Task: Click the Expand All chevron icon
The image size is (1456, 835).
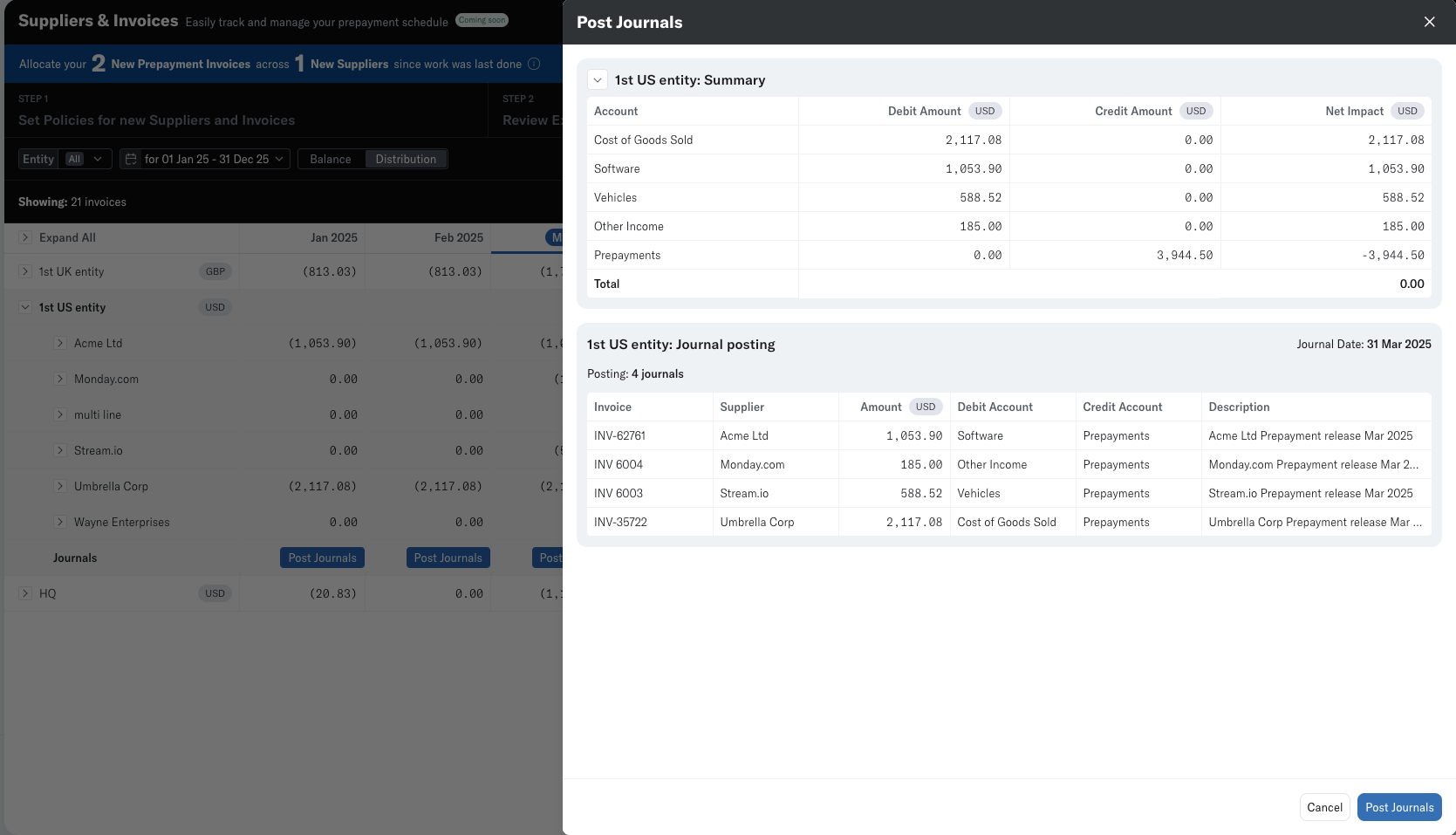Action: pyautogui.click(x=25, y=237)
